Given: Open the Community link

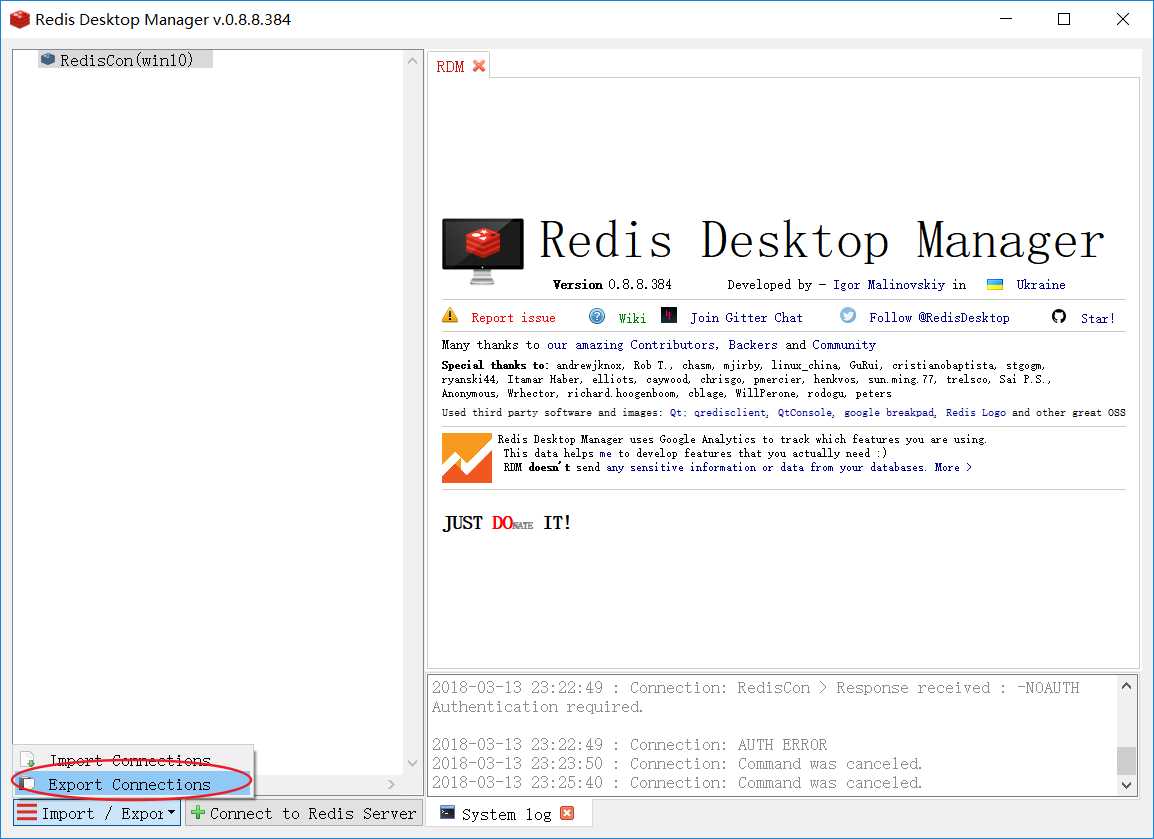Looking at the screenshot, I should click(844, 344).
